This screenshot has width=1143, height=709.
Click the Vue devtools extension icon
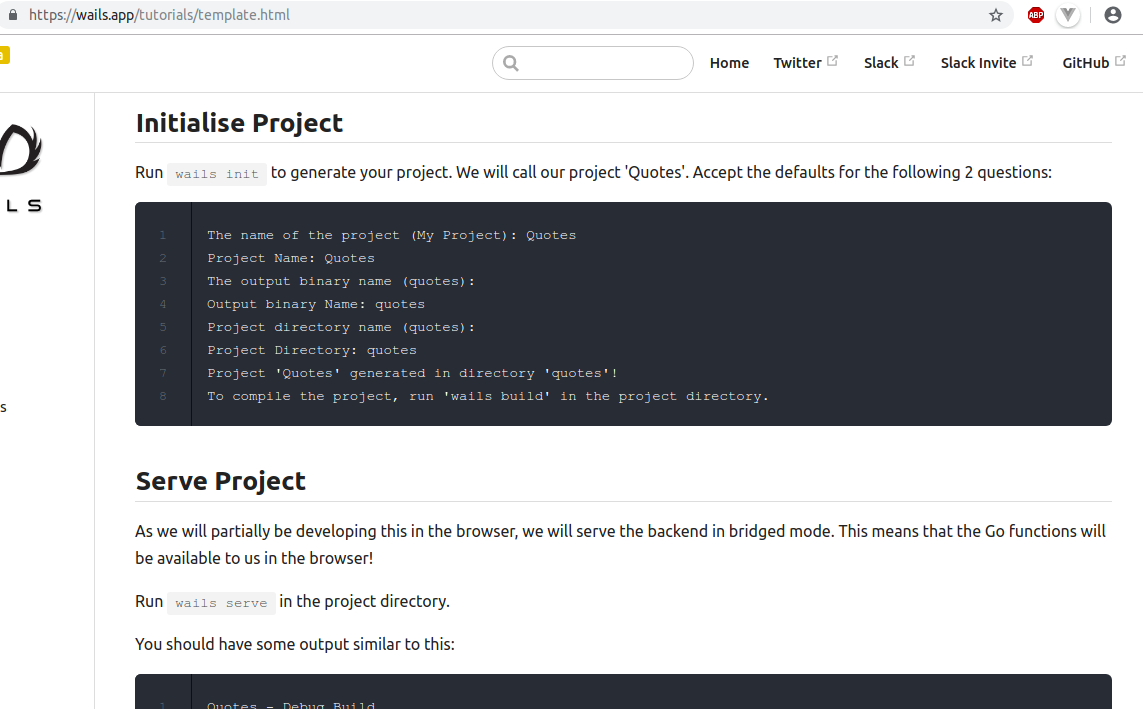1068,15
